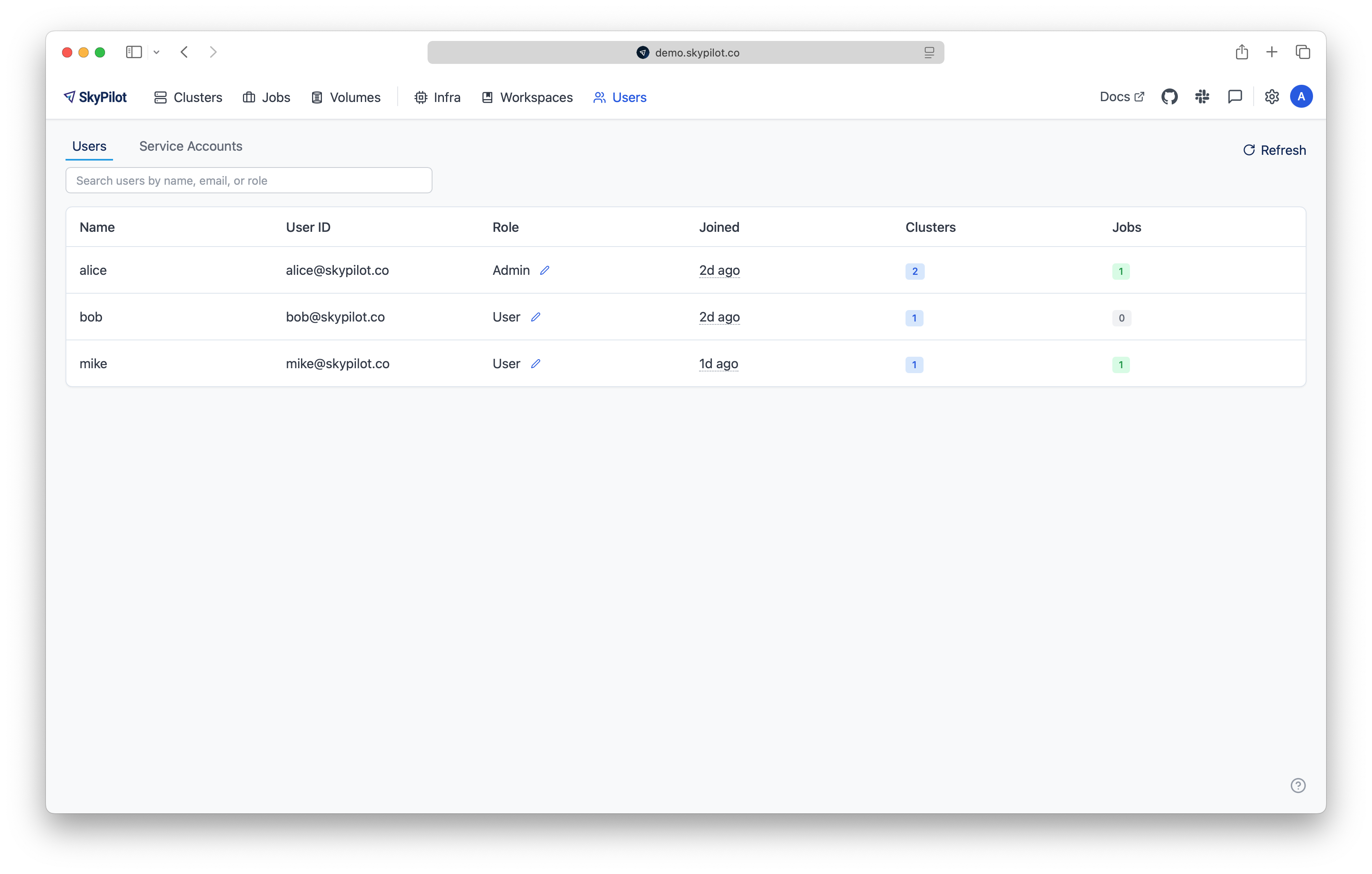Switch to the Service Accounts tab
The height and width of the screenshot is (874, 1372).
click(191, 147)
